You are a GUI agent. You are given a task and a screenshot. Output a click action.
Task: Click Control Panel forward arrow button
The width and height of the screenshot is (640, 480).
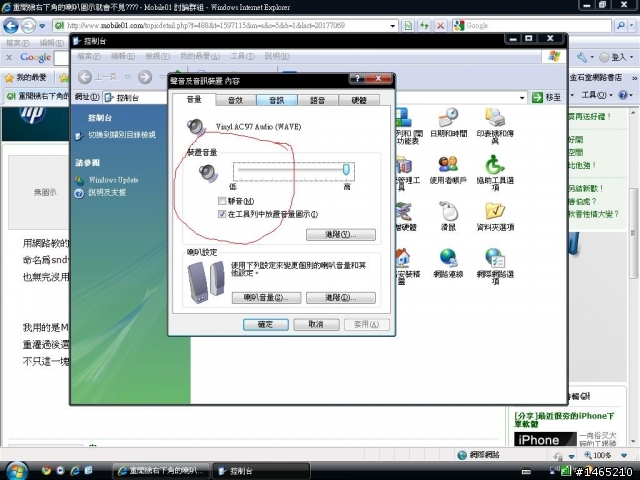145,77
